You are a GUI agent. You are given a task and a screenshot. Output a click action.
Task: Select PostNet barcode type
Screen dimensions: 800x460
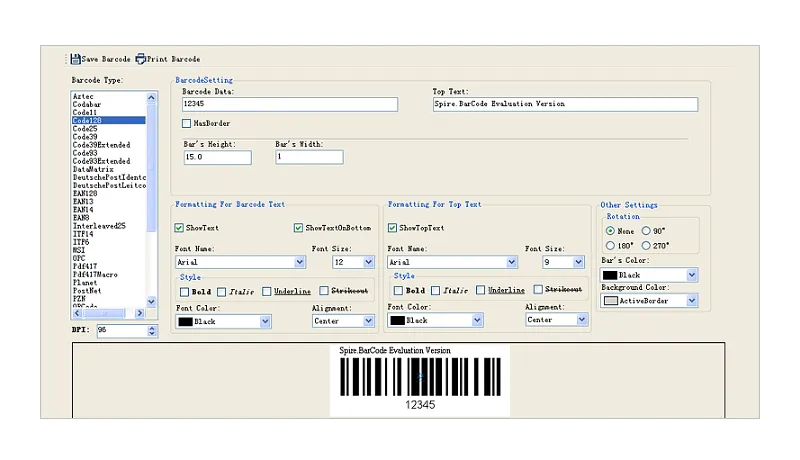tap(109, 291)
